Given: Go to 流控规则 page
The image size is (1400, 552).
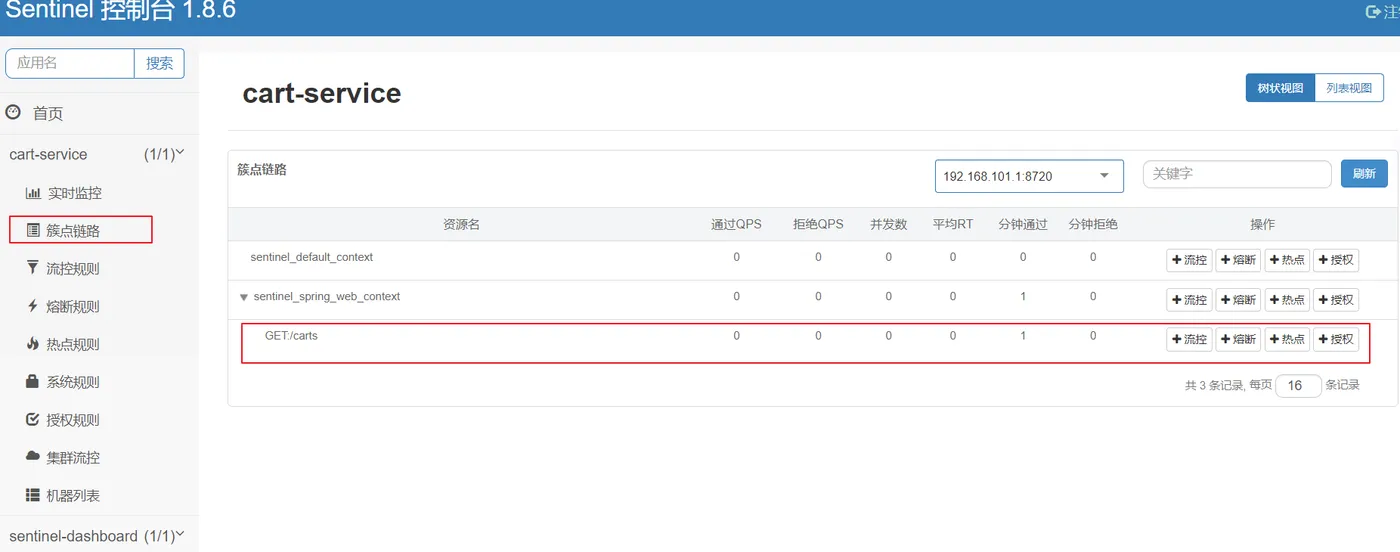Looking at the screenshot, I should (x=74, y=269).
